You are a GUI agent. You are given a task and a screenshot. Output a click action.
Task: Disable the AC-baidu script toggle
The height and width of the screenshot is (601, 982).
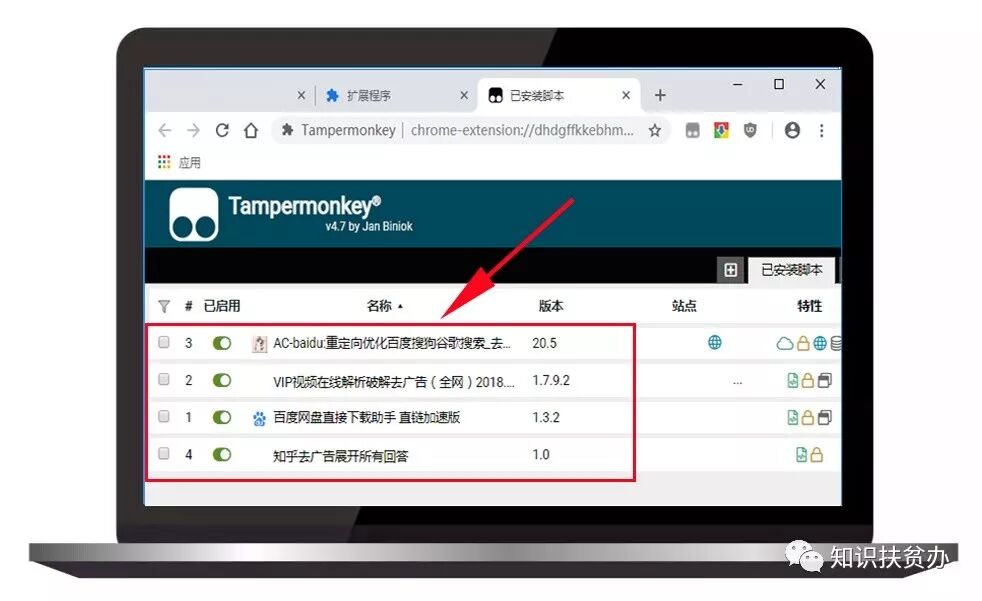pos(222,343)
